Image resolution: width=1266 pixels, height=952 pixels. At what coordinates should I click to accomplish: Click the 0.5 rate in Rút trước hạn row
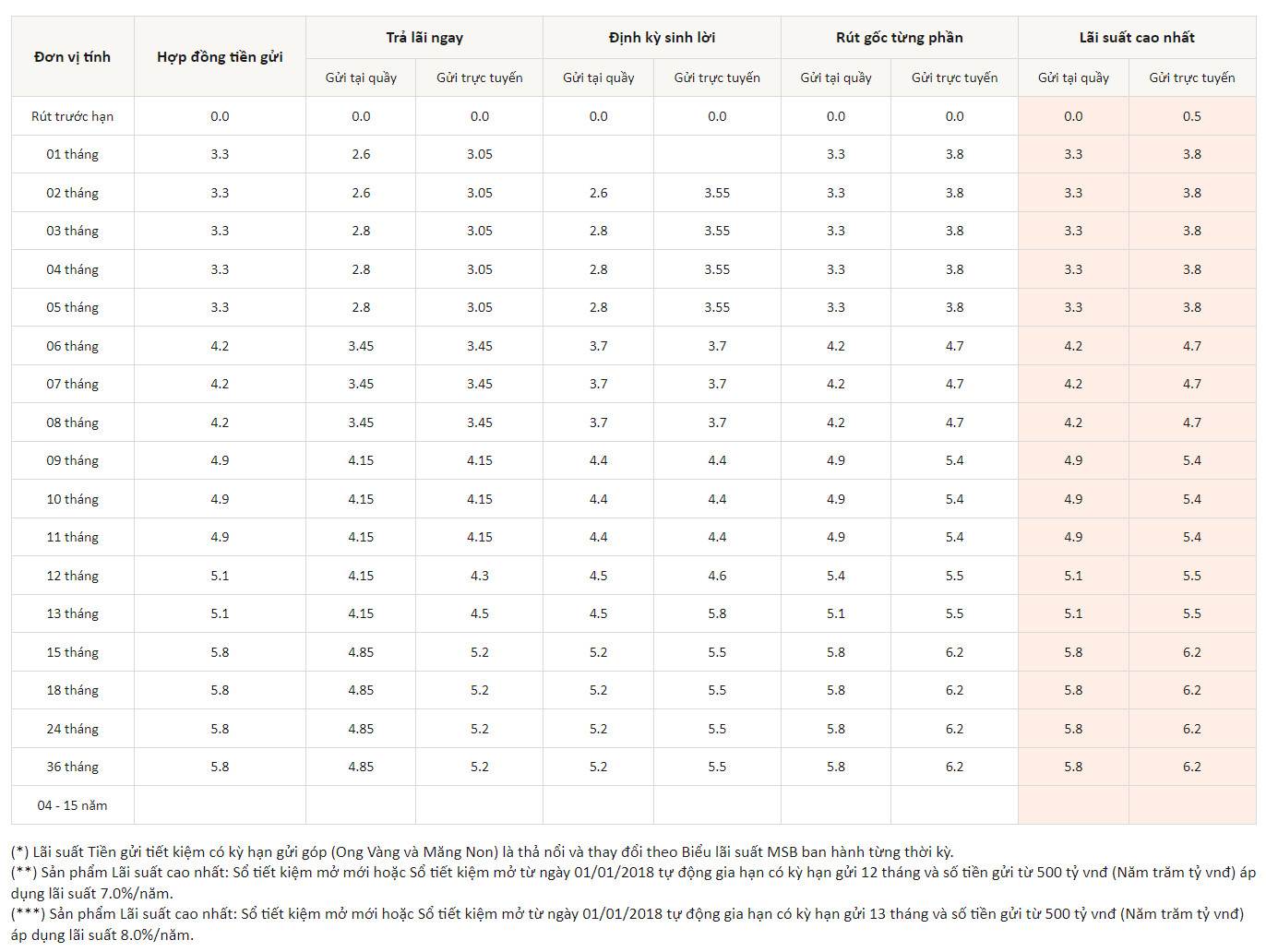click(1191, 116)
